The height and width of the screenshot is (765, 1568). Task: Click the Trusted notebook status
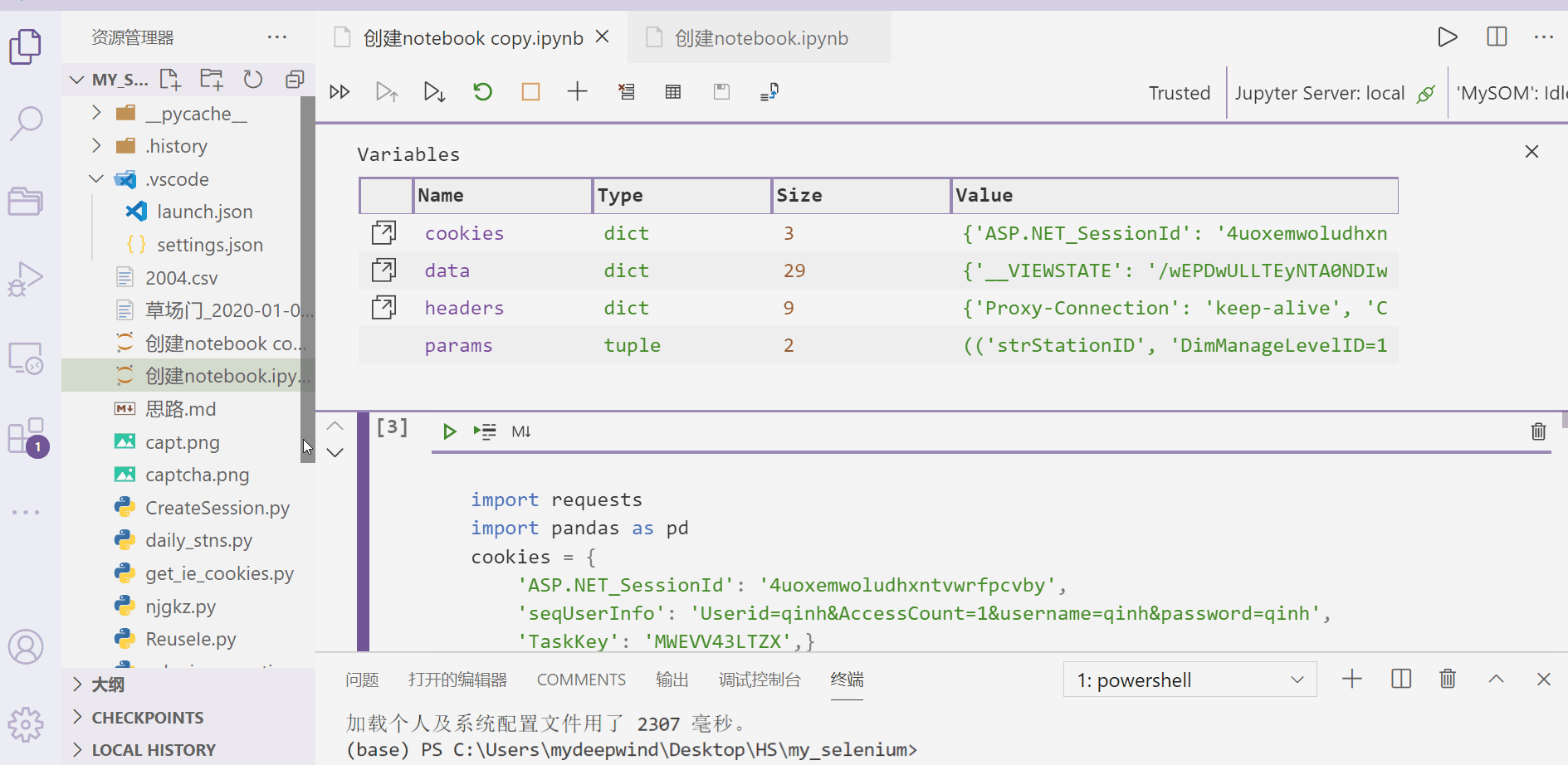(1179, 93)
